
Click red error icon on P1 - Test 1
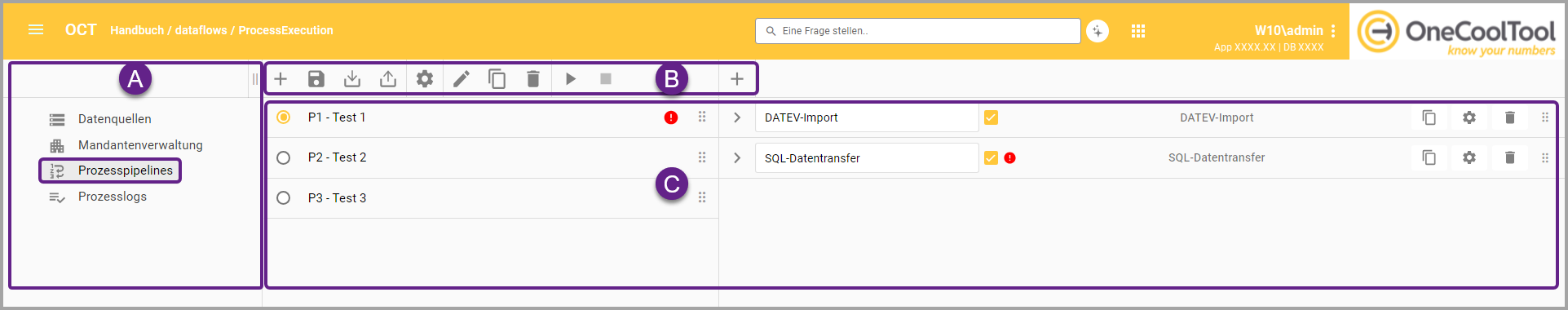[x=671, y=117]
